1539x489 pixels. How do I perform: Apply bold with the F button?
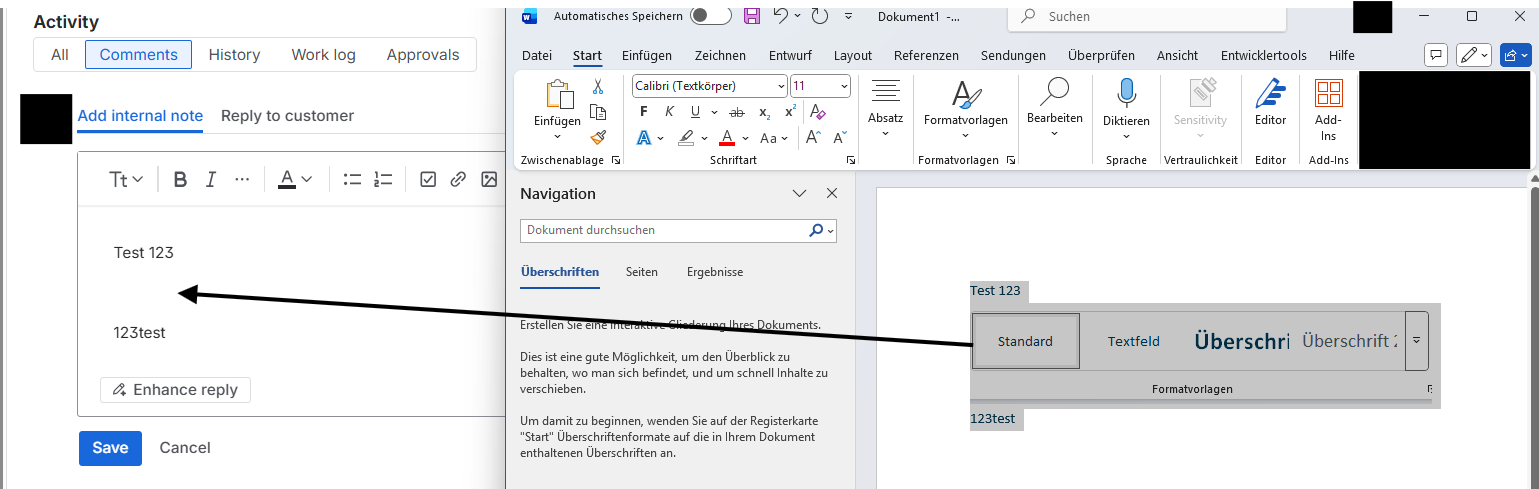click(644, 112)
